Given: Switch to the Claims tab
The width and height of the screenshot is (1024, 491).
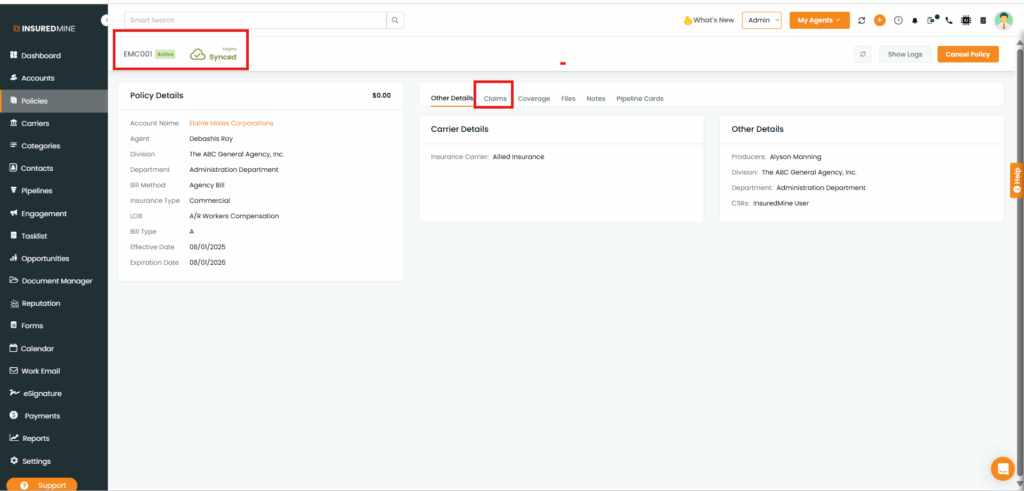Looking at the screenshot, I should pyautogui.click(x=495, y=98).
